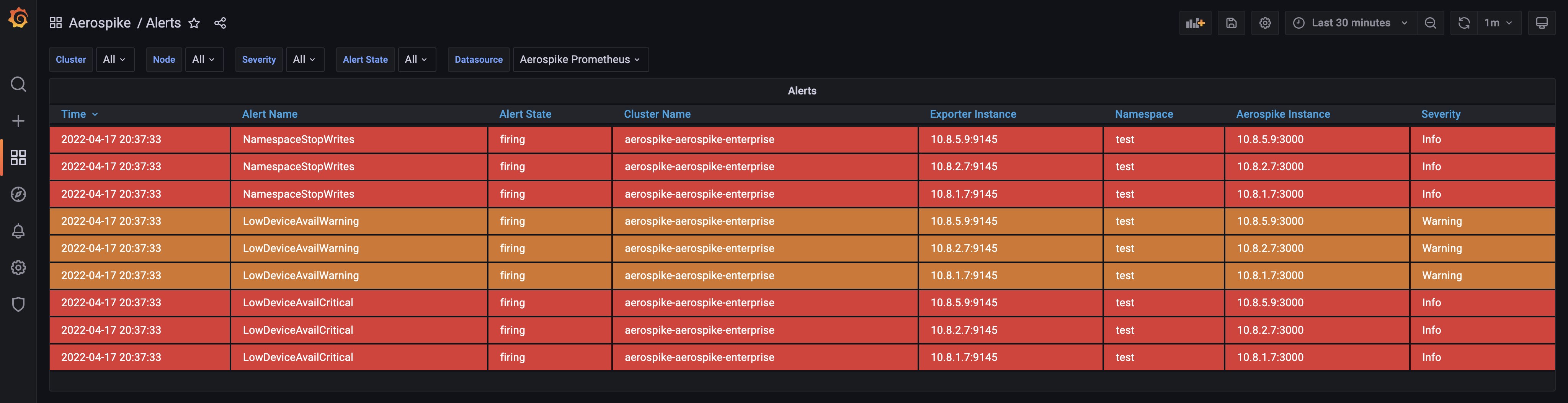The image size is (1568, 403).
Task: Open the Explore compass icon
Action: coord(18,195)
